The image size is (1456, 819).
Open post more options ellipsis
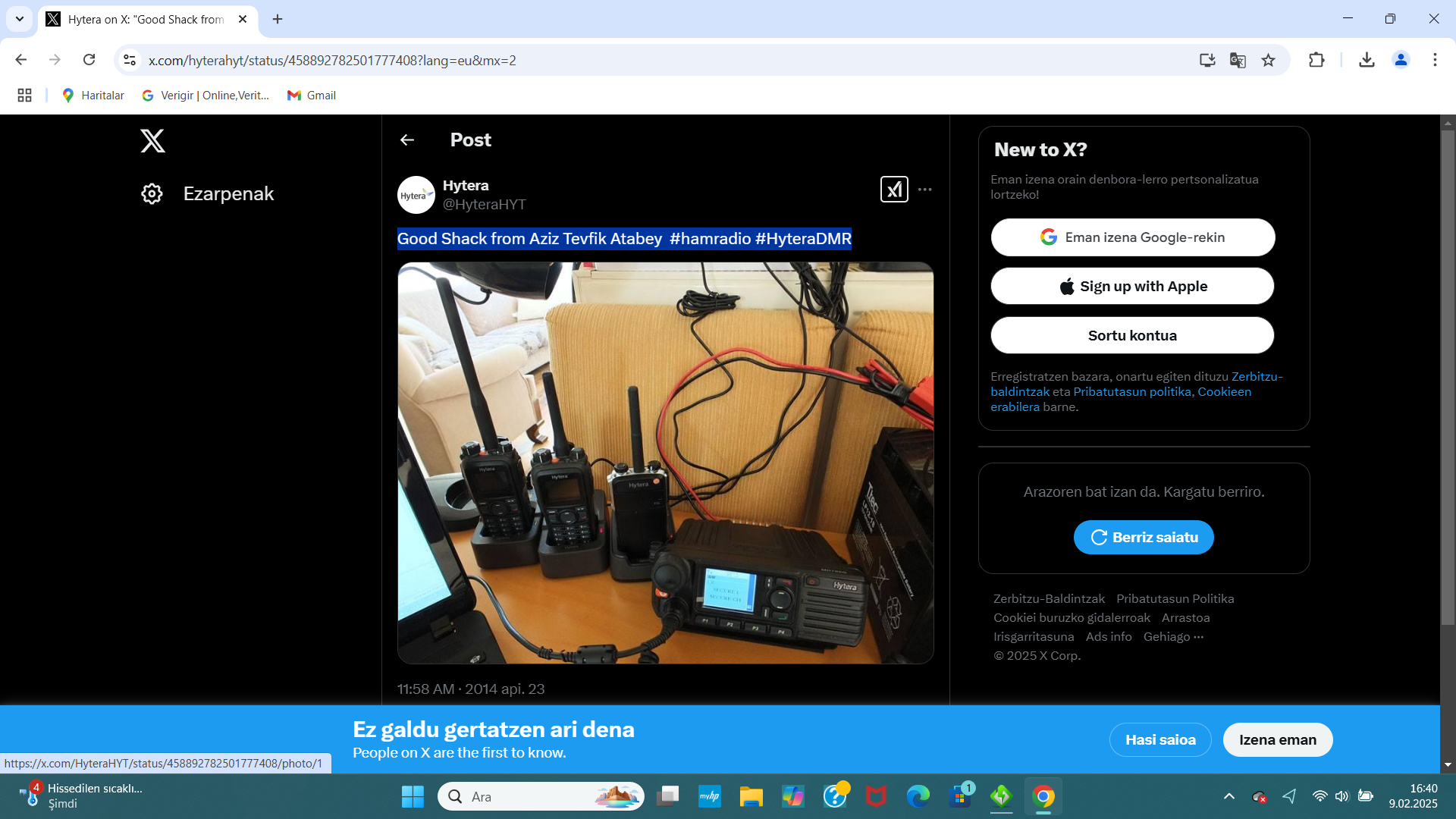click(x=924, y=189)
